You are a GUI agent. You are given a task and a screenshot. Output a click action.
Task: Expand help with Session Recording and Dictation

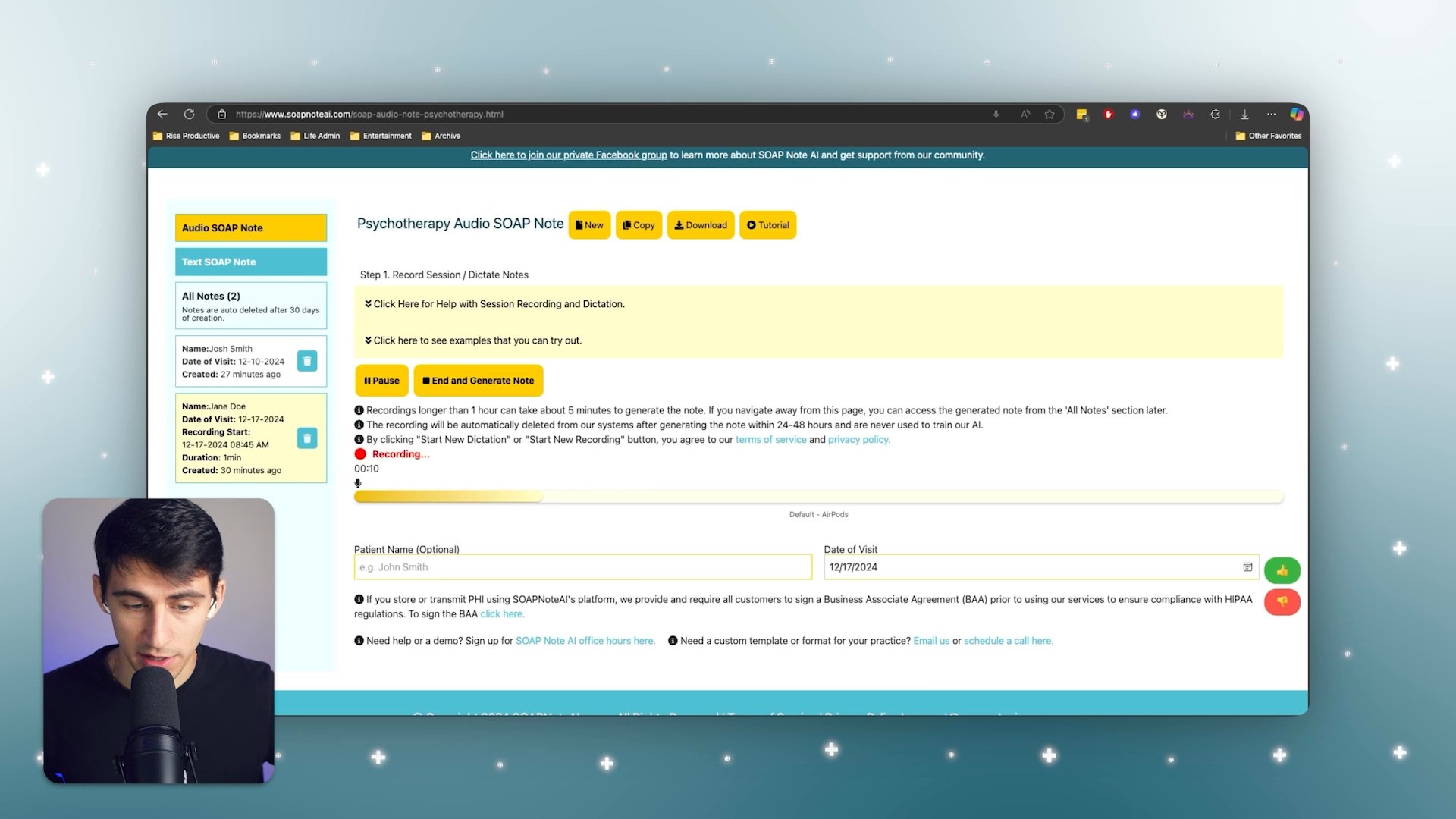click(498, 304)
